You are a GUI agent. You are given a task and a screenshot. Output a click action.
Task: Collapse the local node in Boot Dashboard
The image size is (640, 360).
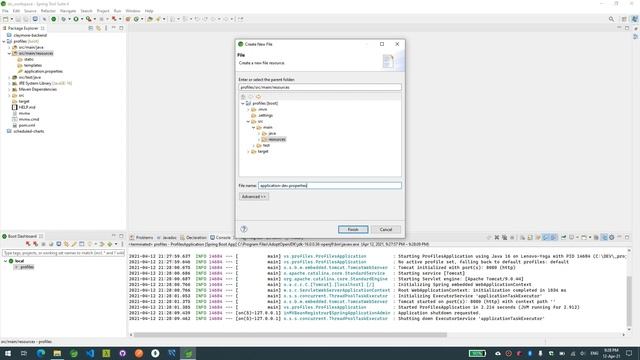coord(6,261)
